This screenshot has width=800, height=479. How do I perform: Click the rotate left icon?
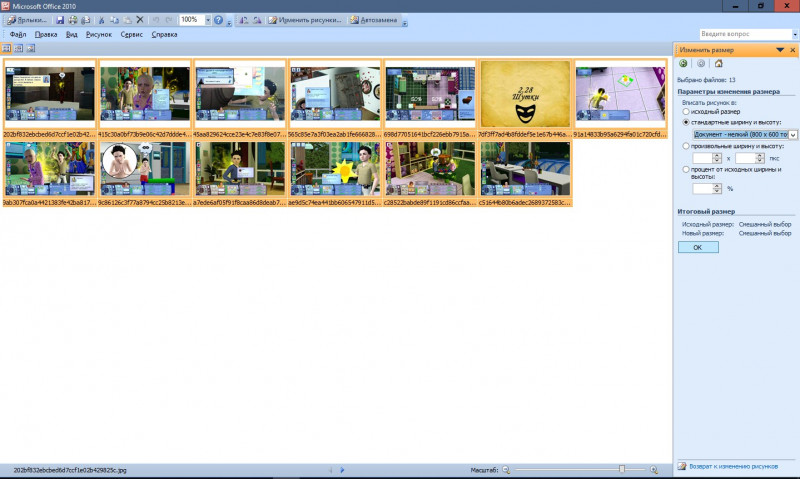pyautogui.click(x=244, y=20)
